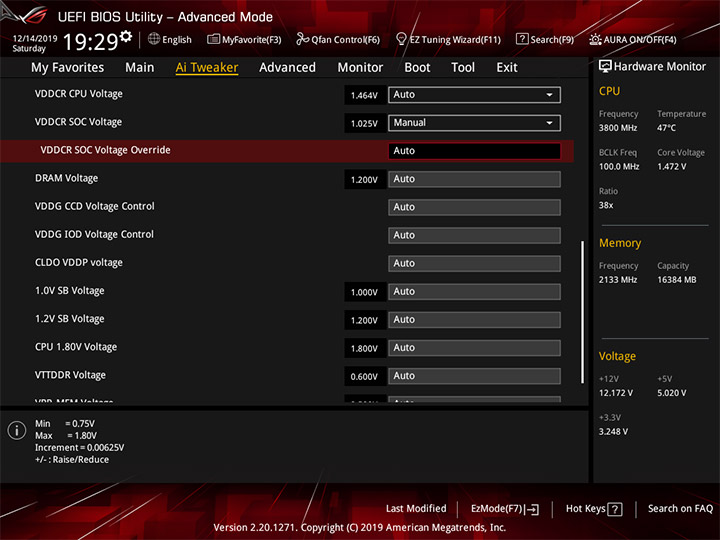Open the Tool tab
The image size is (720, 540).
[x=463, y=68]
